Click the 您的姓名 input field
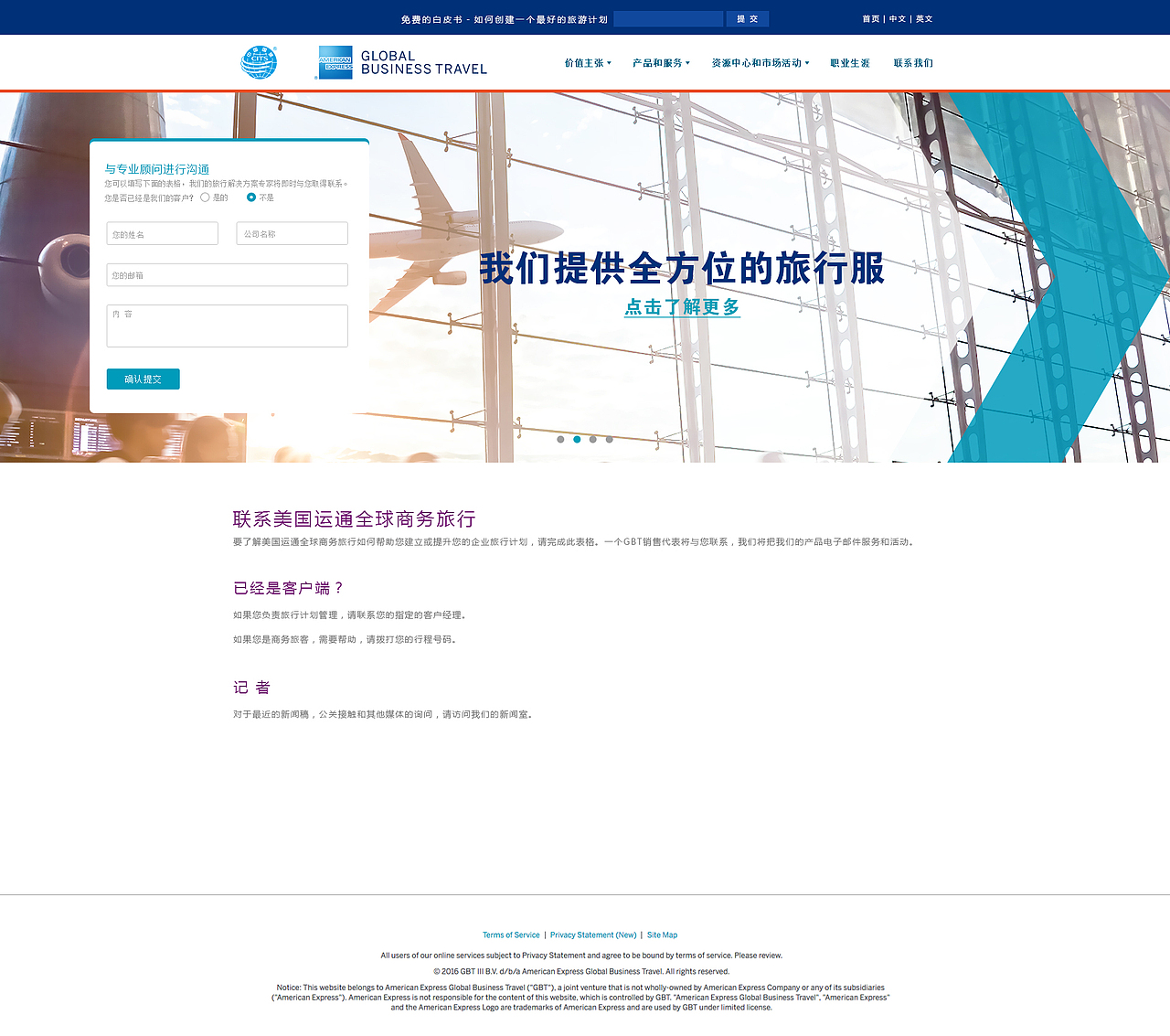 coord(163,233)
